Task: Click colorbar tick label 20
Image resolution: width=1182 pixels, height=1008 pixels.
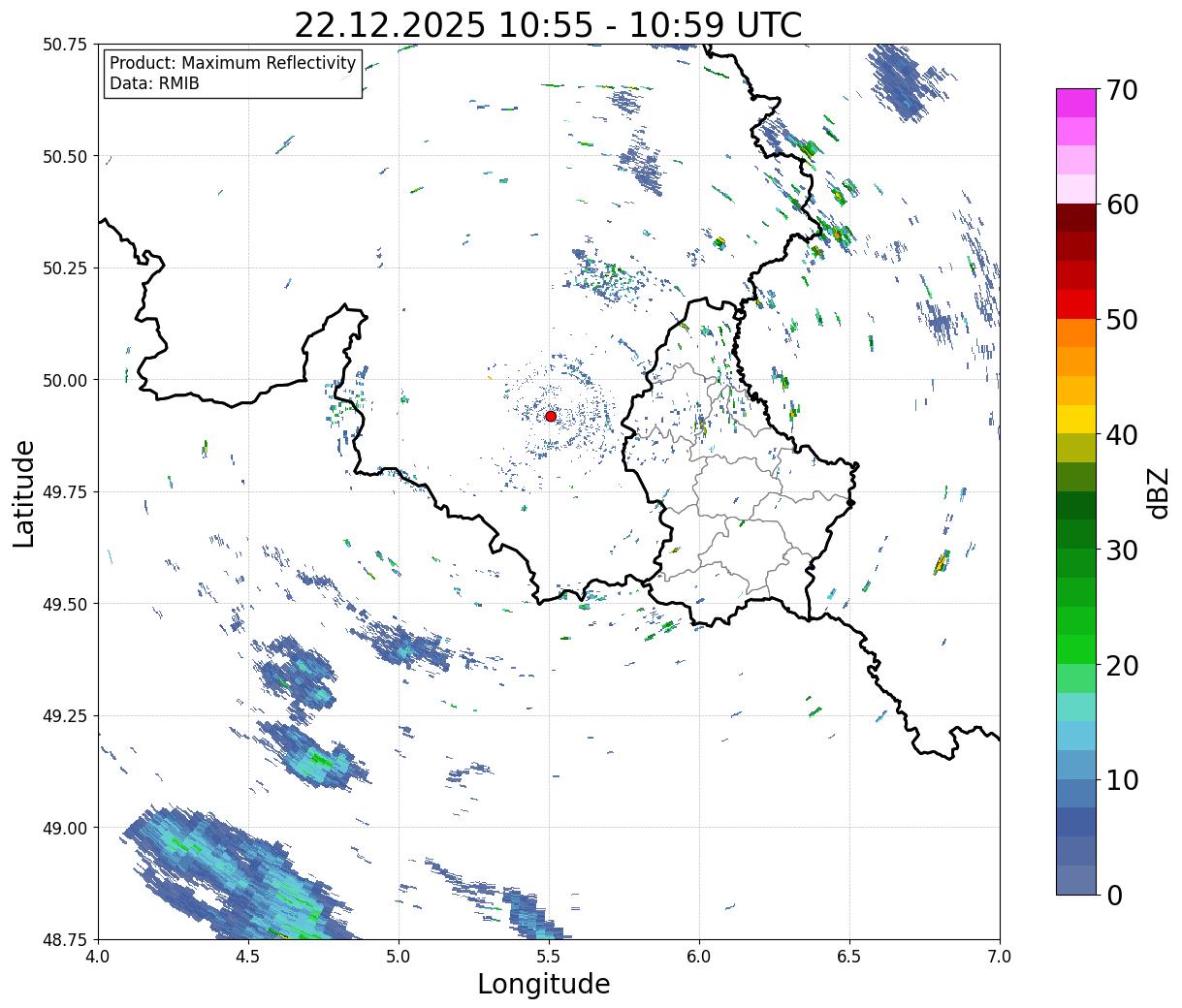Action: coord(1122,666)
